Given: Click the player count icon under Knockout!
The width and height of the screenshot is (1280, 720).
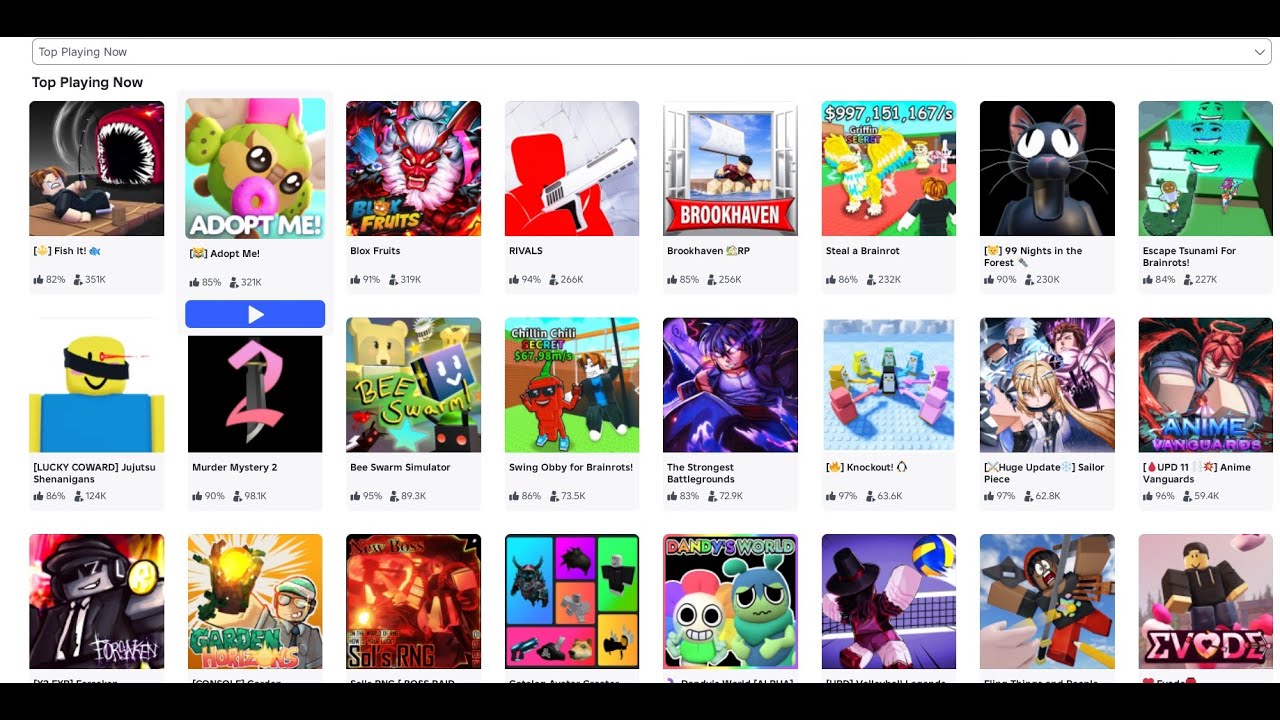Looking at the screenshot, I should tap(870, 496).
